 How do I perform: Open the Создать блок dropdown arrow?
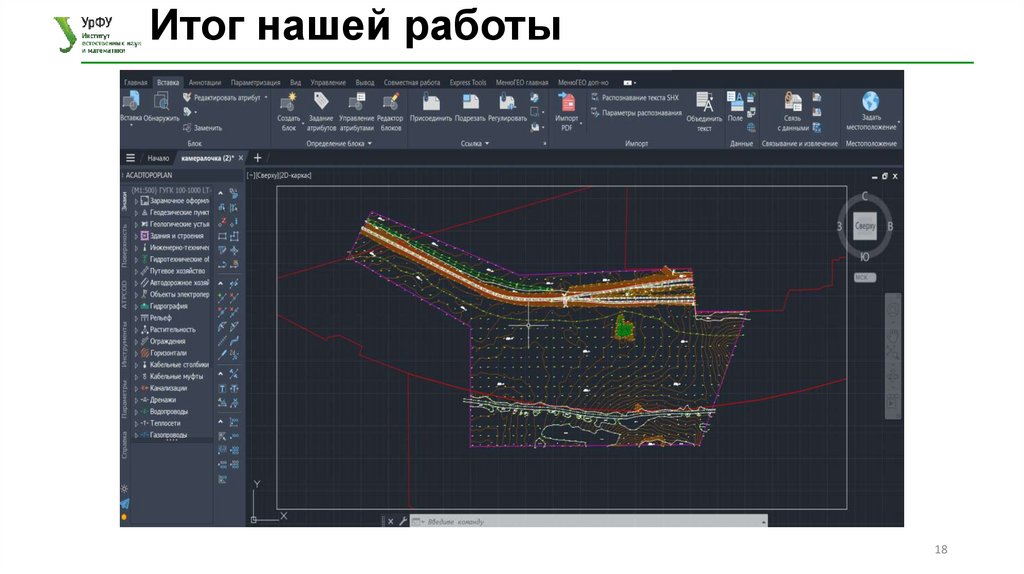coord(303,122)
